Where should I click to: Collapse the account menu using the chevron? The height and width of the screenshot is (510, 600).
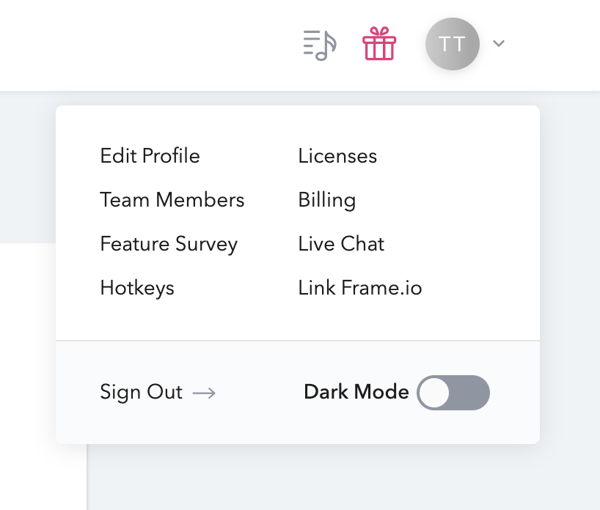coord(499,44)
